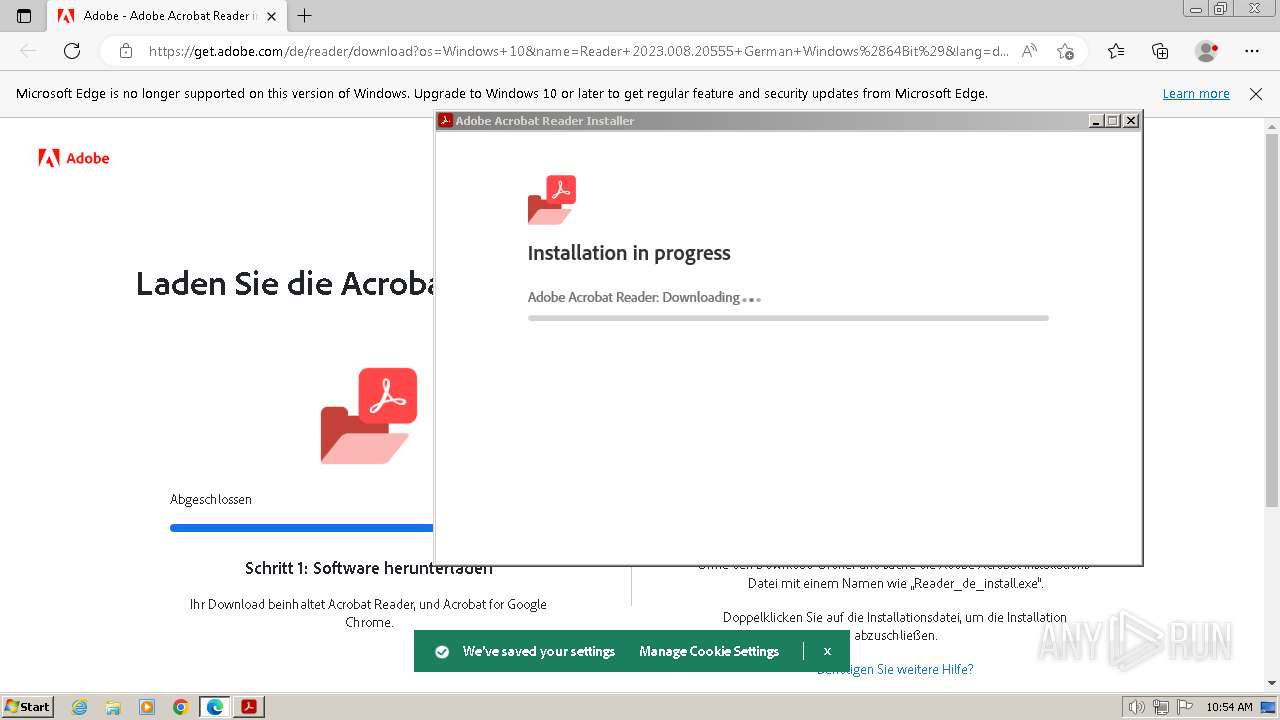1280x720 pixels.
Task: Open network icon in system tray
Action: click(1160, 707)
